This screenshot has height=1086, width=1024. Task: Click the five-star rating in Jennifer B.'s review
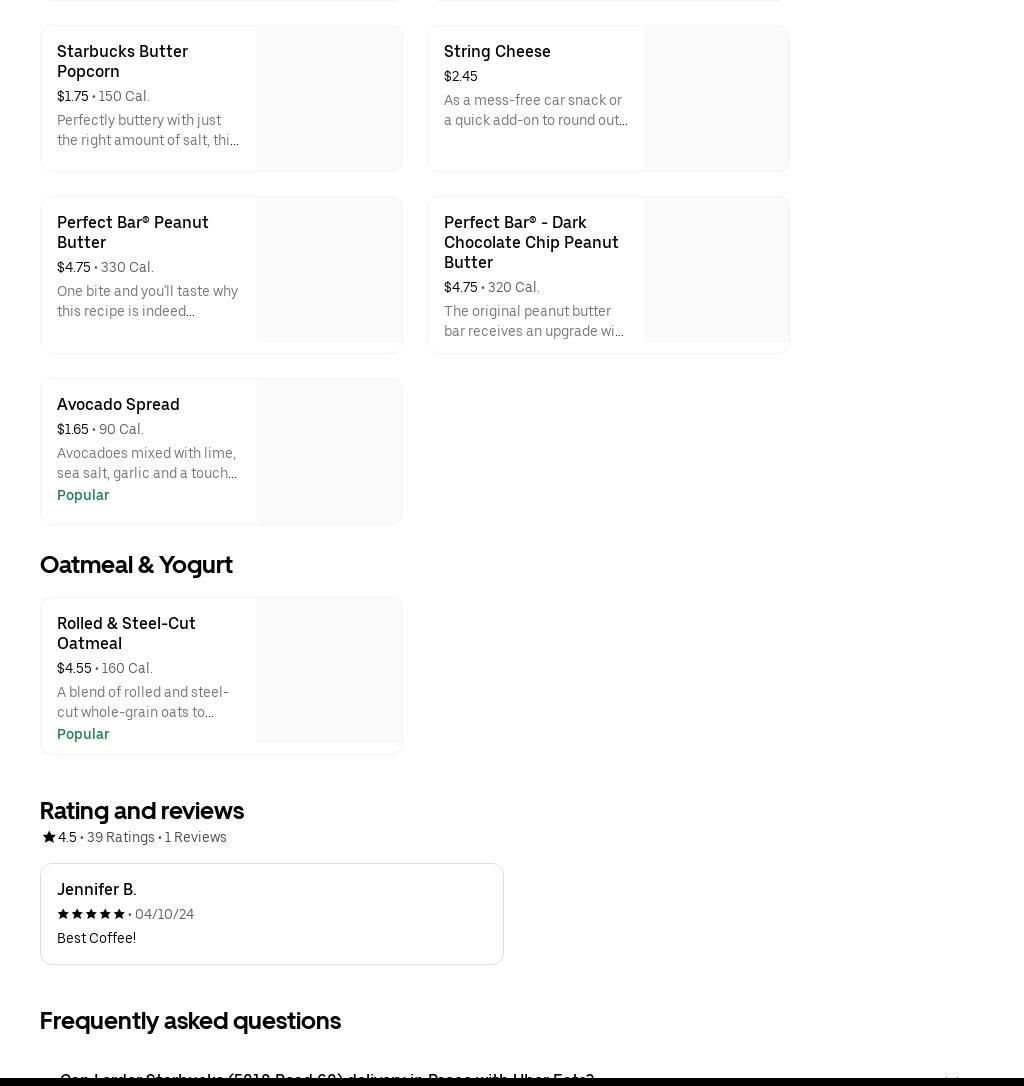[x=91, y=914]
